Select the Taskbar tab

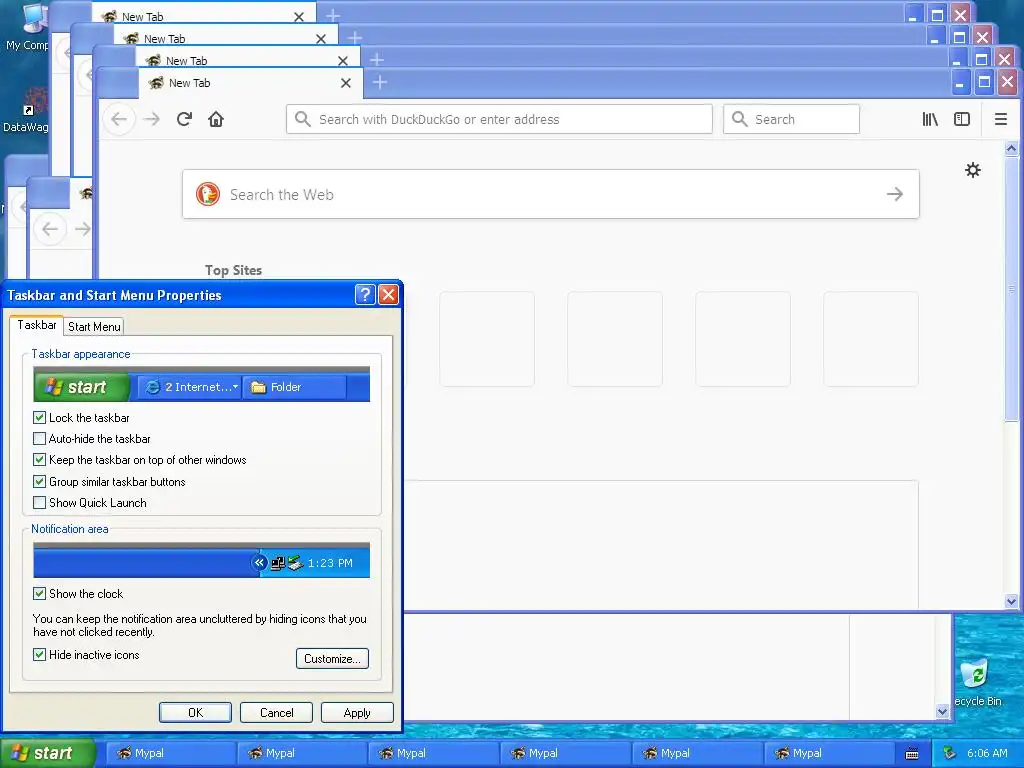(37, 325)
